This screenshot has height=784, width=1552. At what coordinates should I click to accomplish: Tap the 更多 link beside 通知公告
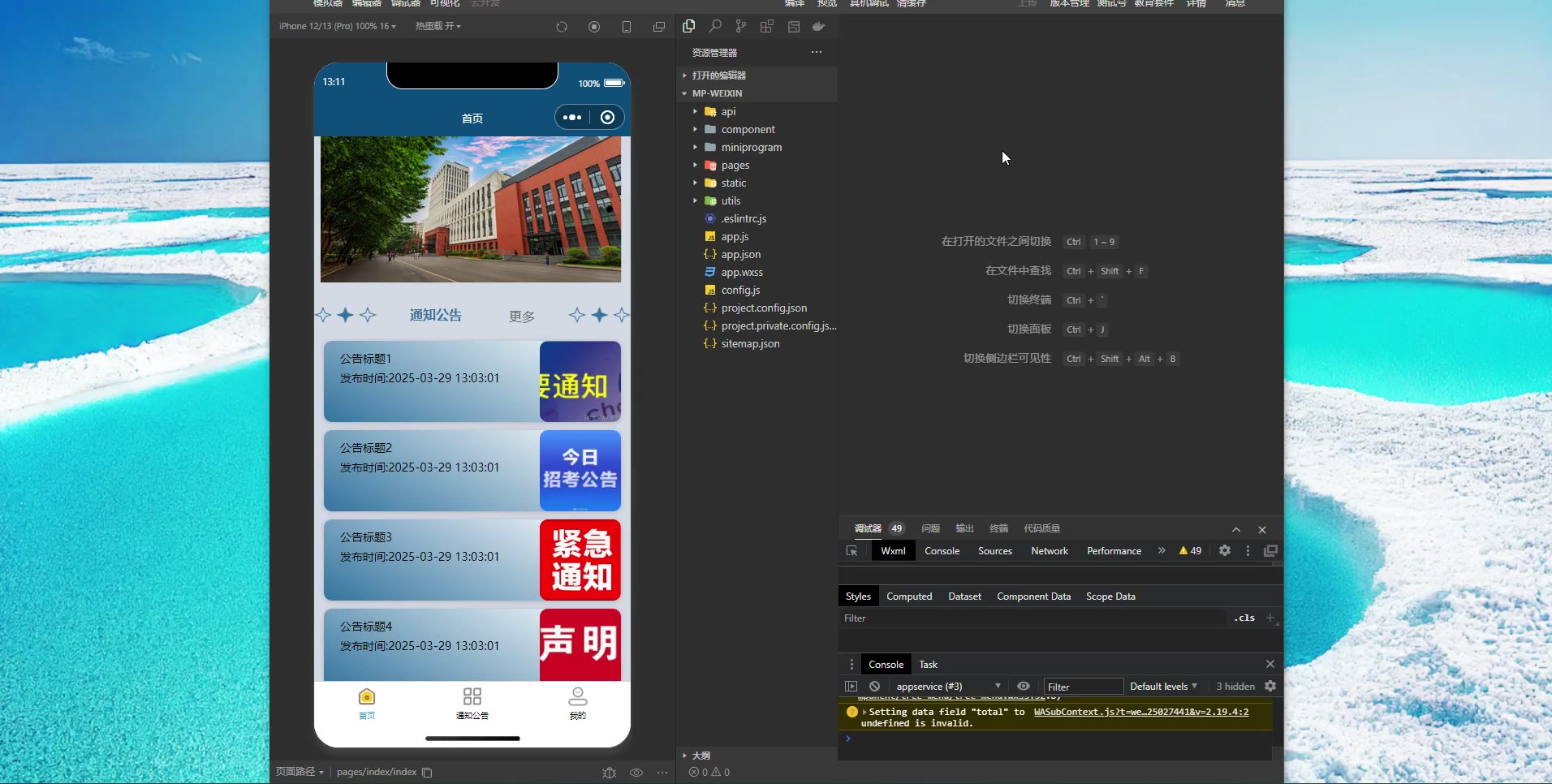[x=521, y=316]
